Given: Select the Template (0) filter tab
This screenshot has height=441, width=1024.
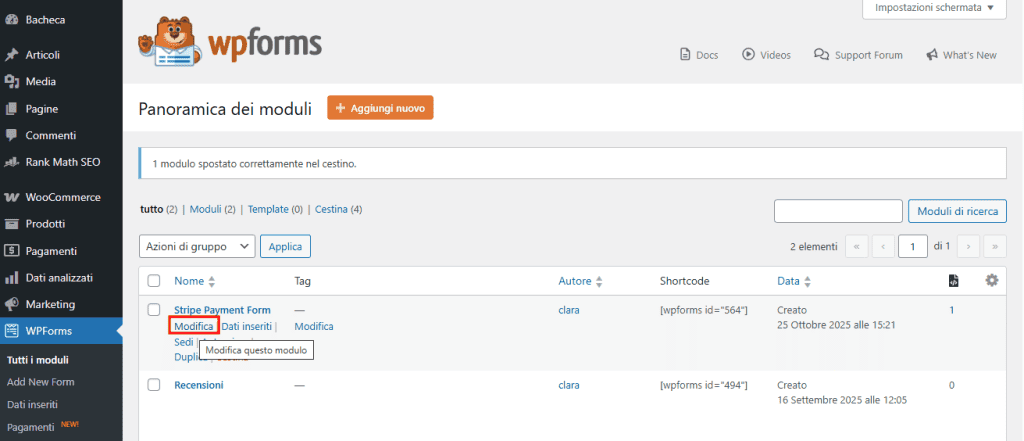Looking at the screenshot, I should tap(275, 210).
